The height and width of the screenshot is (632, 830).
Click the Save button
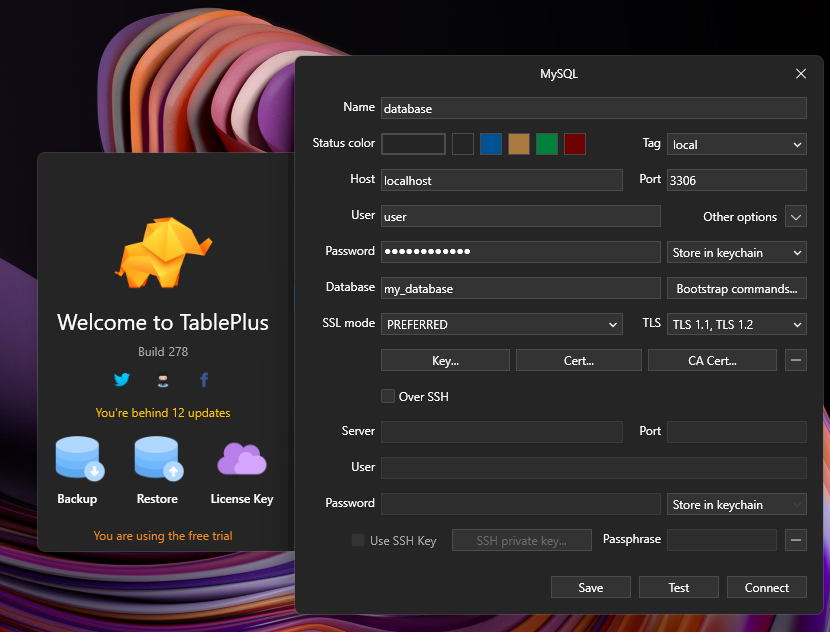pos(591,587)
